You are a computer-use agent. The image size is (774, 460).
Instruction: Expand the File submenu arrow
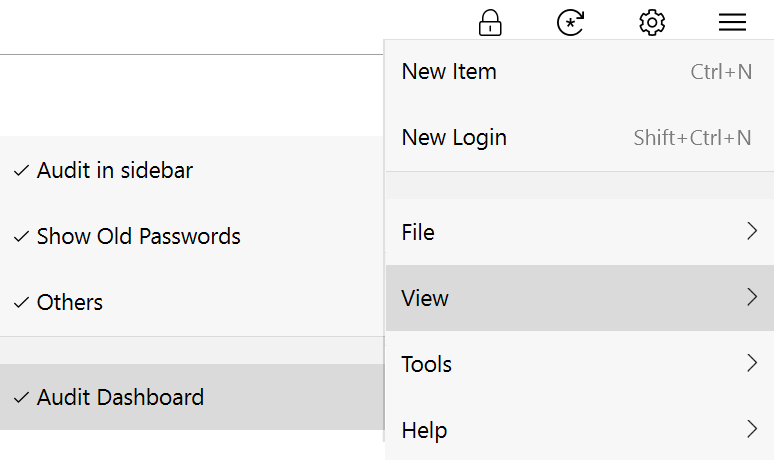coord(752,231)
